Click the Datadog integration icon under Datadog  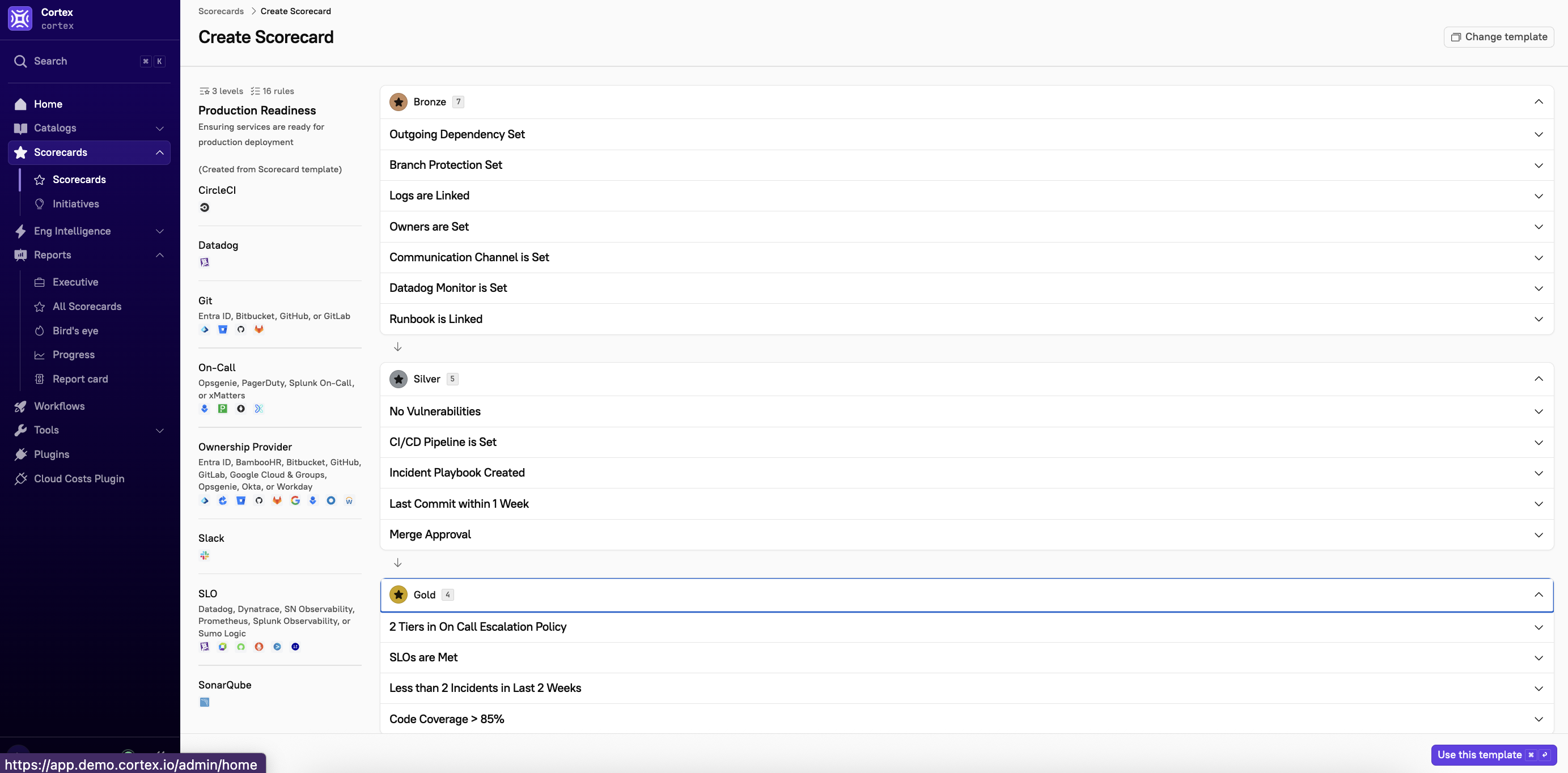coord(205,262)
